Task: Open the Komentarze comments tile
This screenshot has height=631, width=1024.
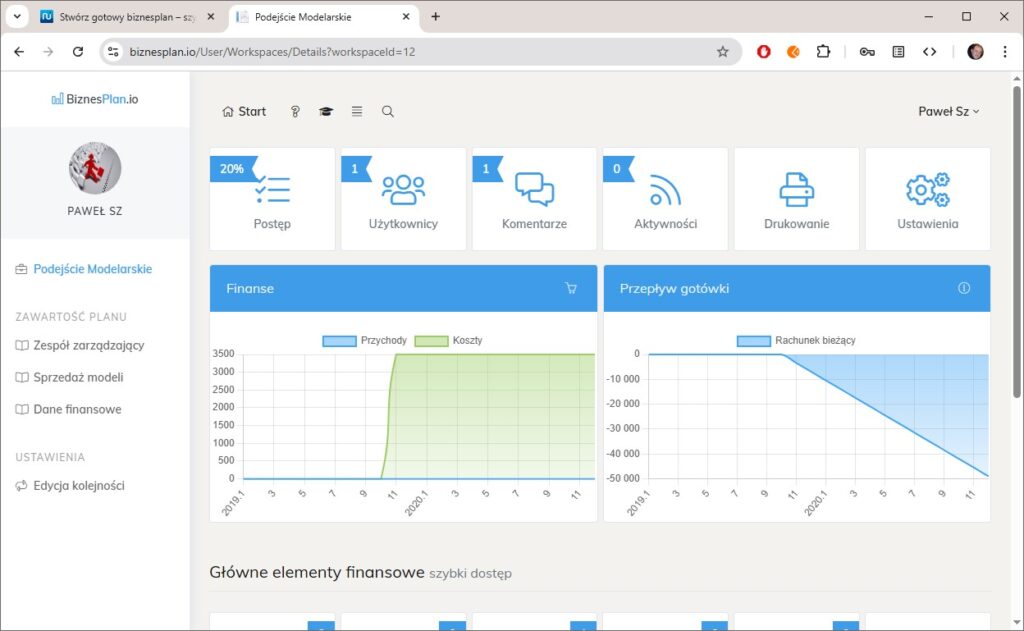Action: coord(534,199)
